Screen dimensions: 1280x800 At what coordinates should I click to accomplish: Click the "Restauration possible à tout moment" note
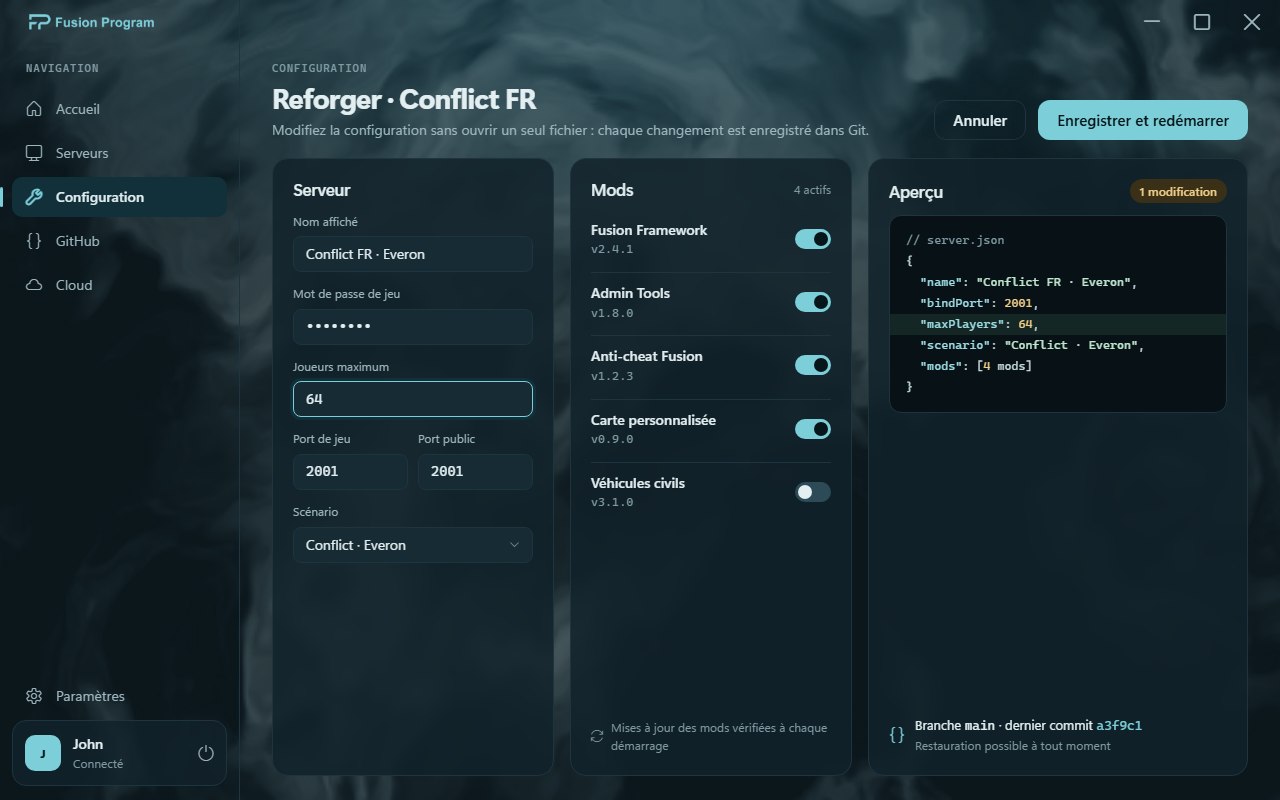click(1012, 746)
